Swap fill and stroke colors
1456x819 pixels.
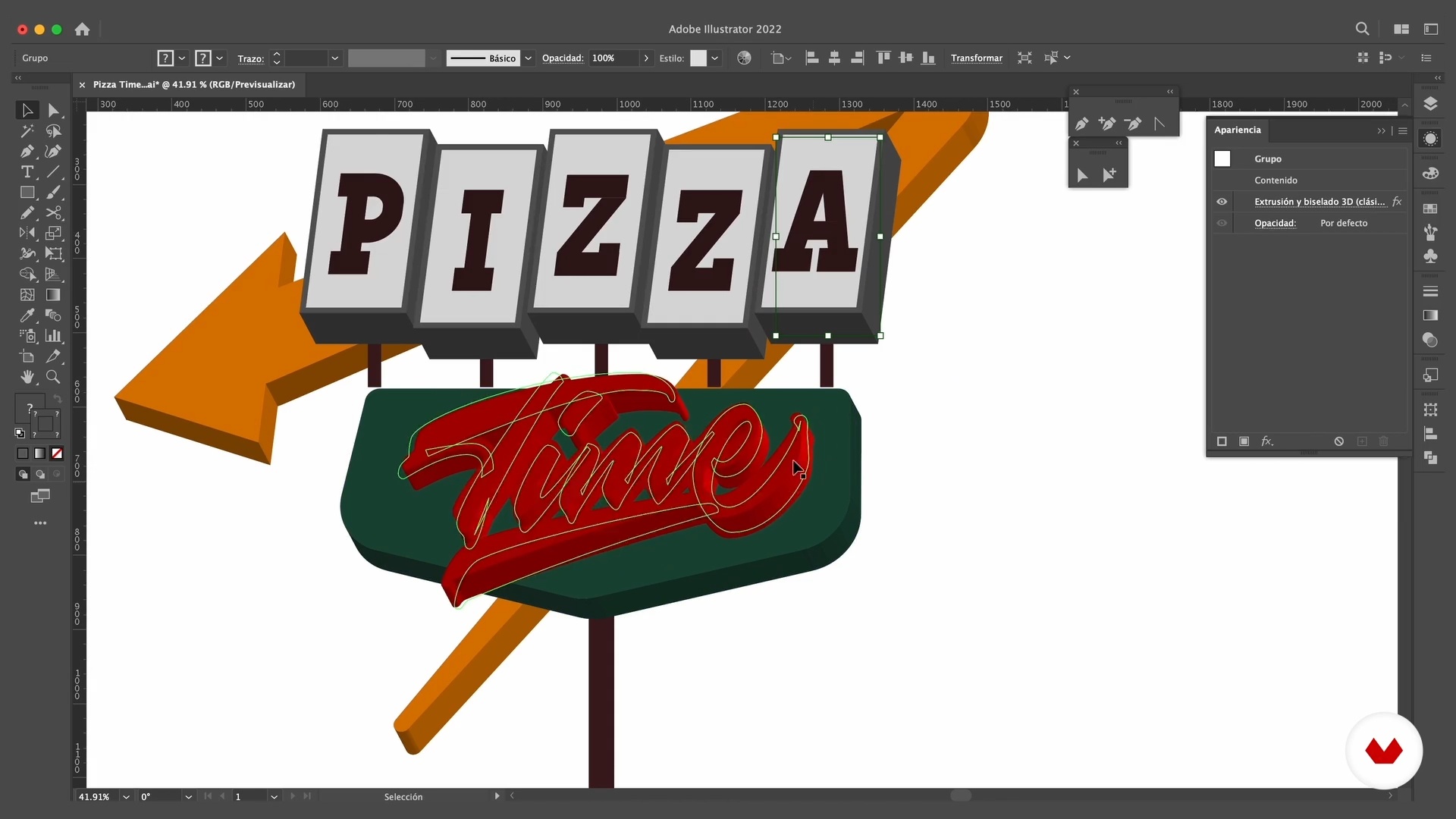[57, 400]
